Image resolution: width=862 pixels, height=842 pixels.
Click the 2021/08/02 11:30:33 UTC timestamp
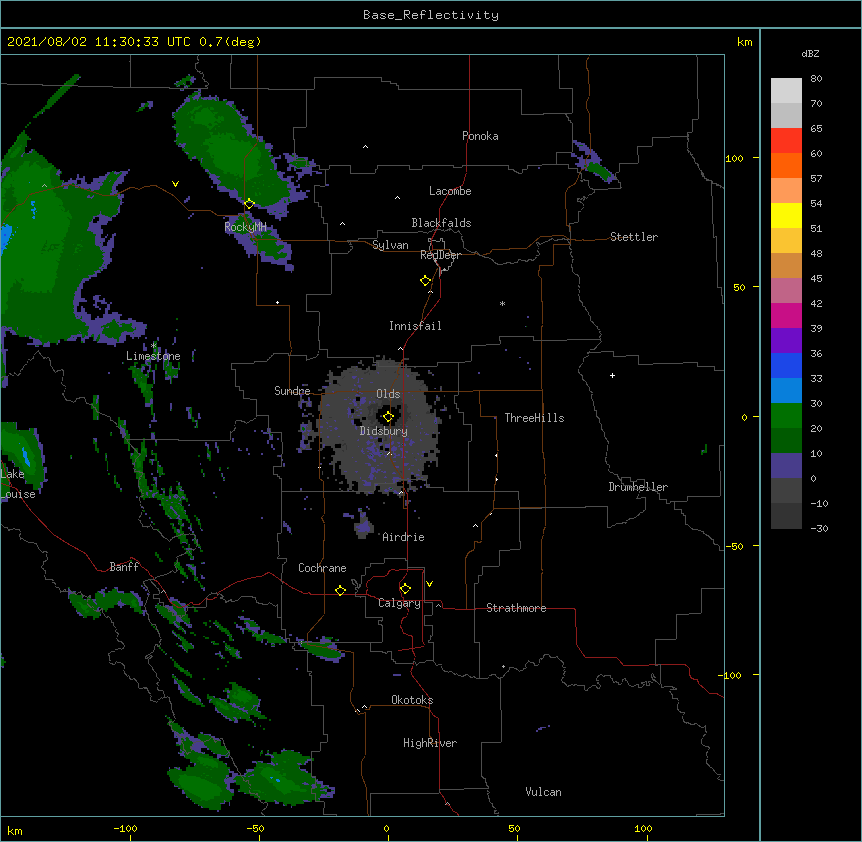pos(99,42)
